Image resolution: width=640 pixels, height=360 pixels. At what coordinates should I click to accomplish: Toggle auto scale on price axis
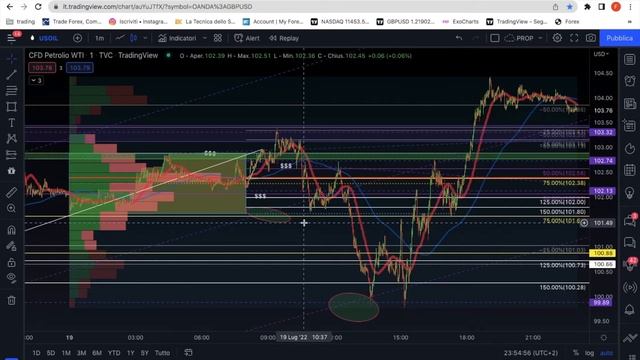point(606,353)
